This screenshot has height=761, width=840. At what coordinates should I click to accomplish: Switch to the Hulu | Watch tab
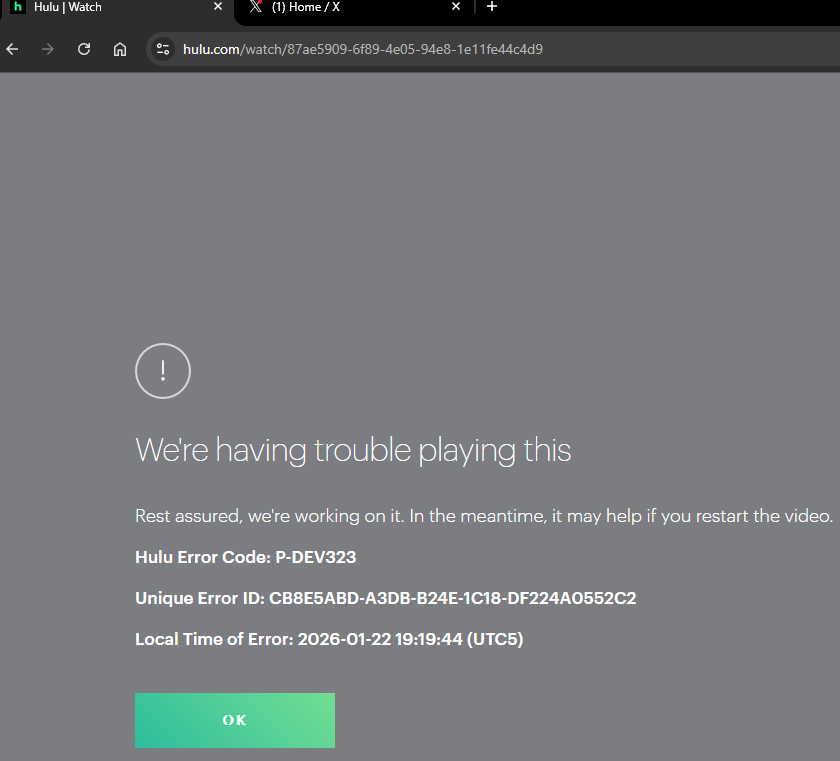pos(117,7)
